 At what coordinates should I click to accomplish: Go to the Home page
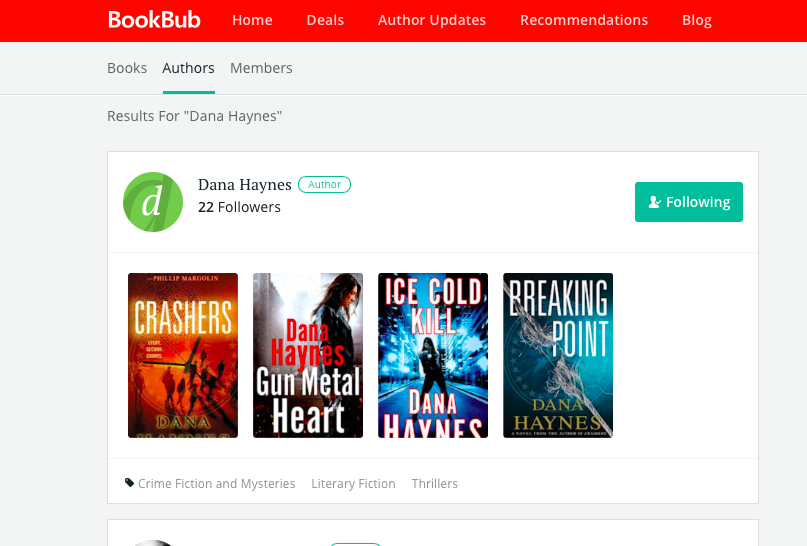coord(252,20)
